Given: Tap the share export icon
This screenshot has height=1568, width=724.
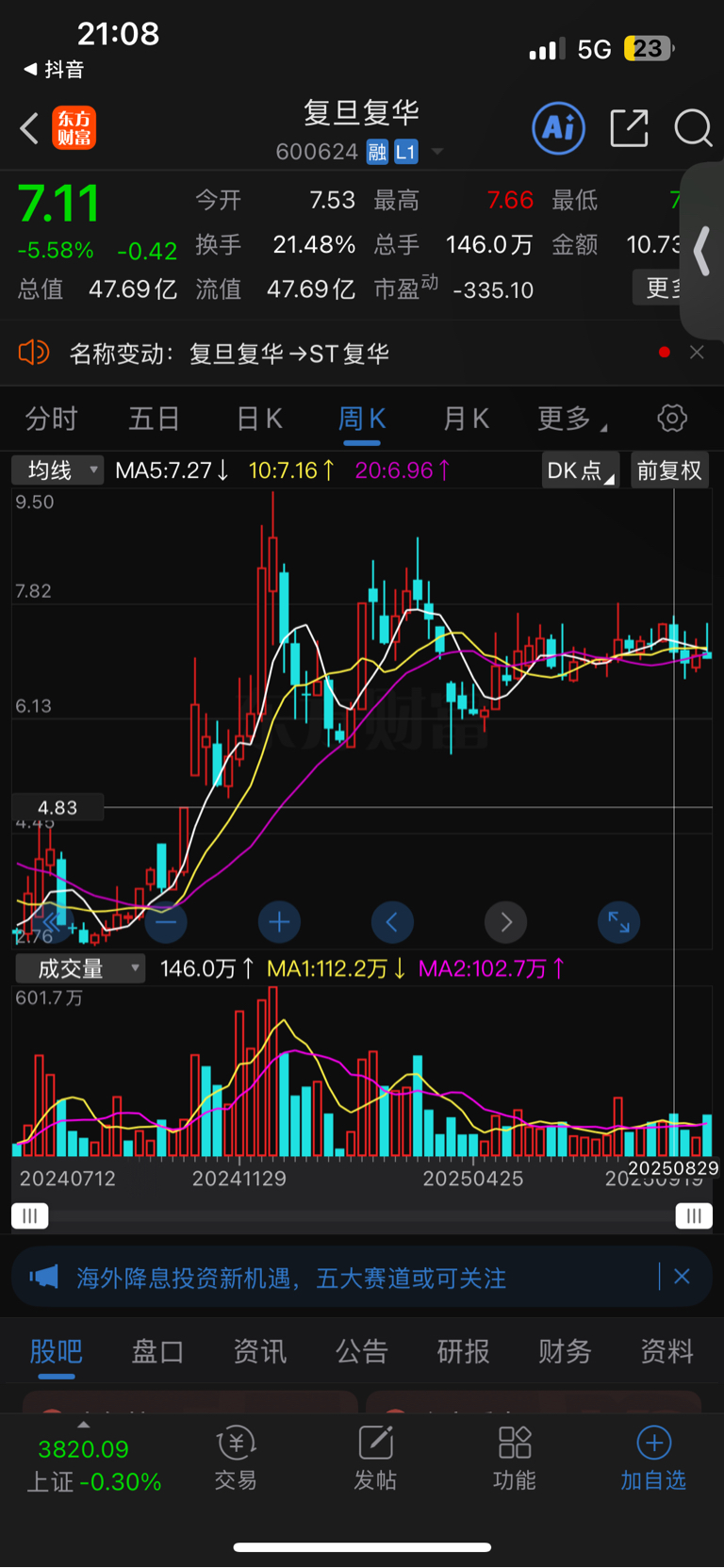Looking at the screenshot, I should (x=630, y=127).
